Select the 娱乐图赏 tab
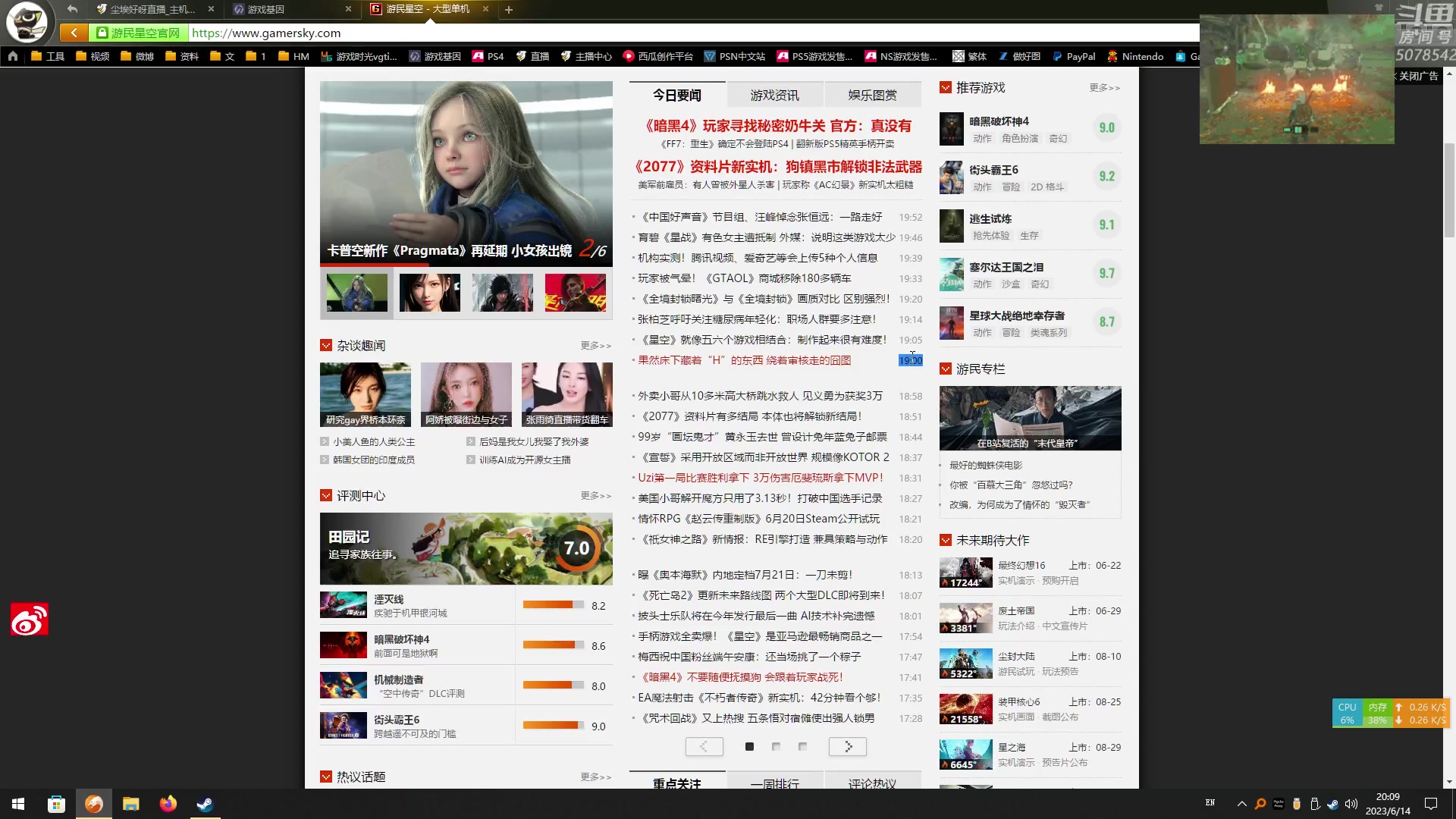The height and width of the screenshot is (819, 1456). click(873, 95)
